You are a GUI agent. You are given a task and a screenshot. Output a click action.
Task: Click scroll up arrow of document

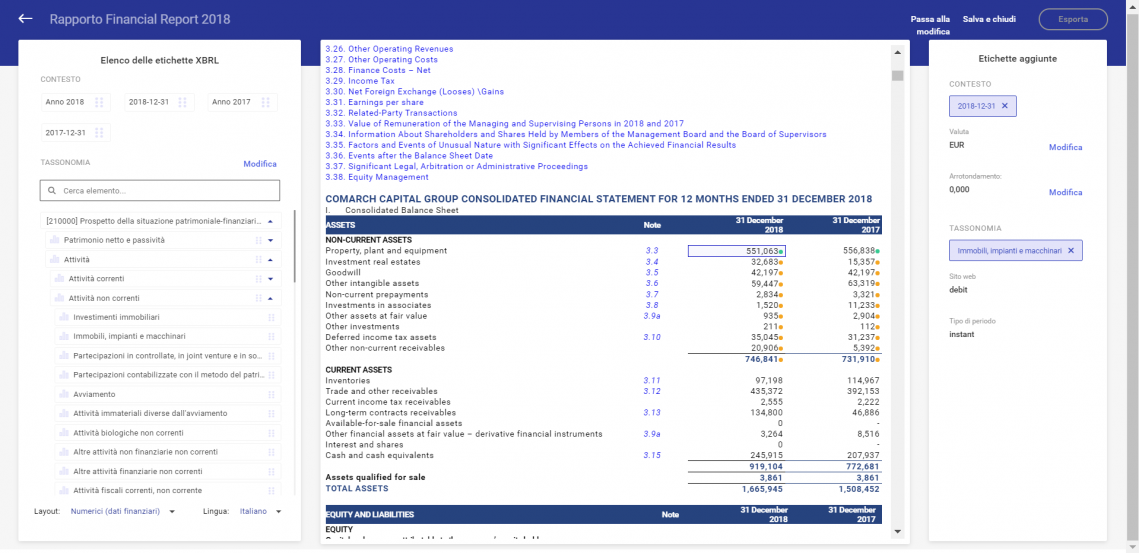897,52
